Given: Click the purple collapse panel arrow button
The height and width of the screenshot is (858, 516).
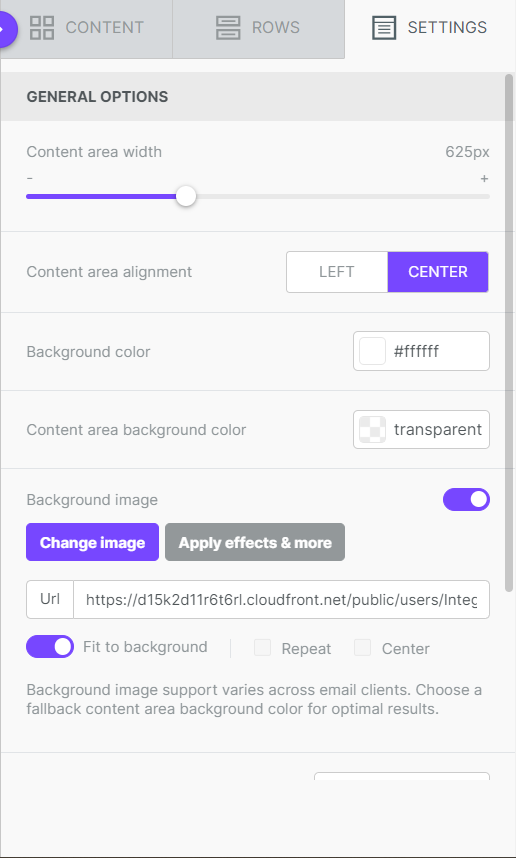Looking at the screenshot, I should point(7,30).
